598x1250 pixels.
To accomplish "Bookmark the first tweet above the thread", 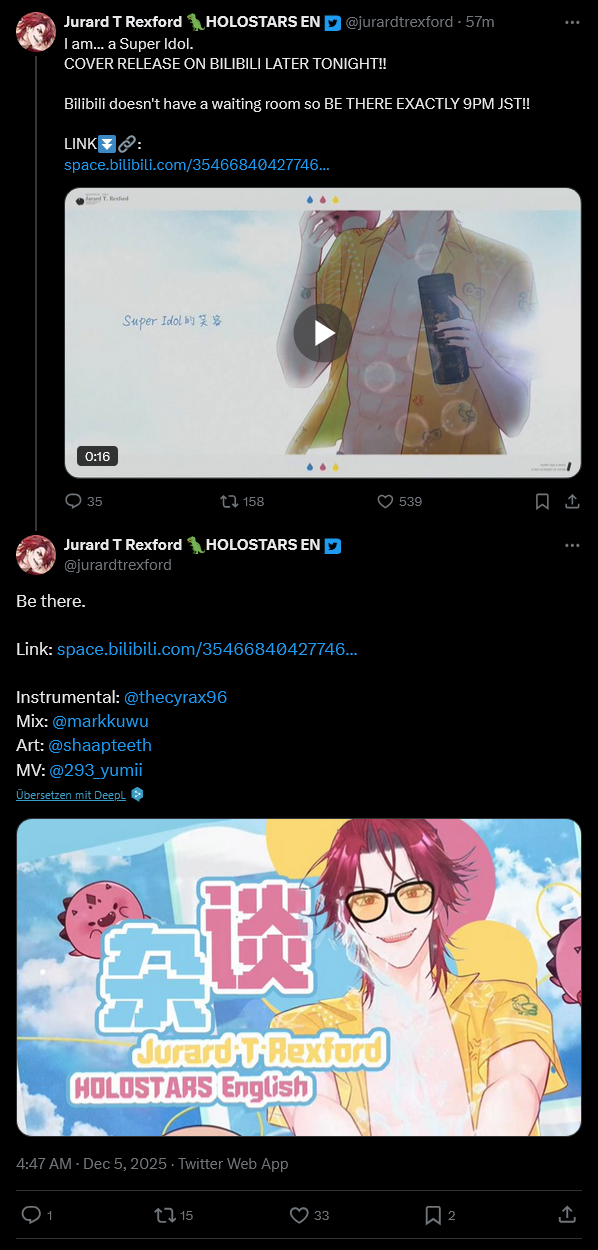I will coord(542,501).
